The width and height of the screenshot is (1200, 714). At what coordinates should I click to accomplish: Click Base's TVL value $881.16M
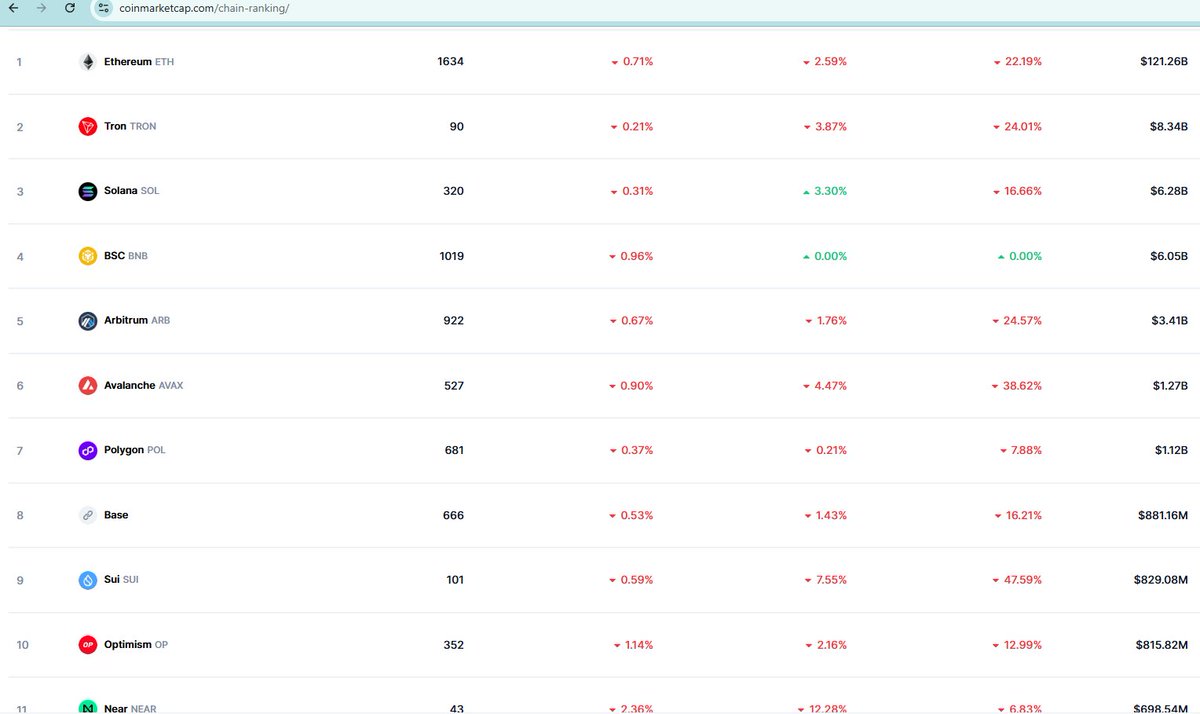tap(1163, 515)
